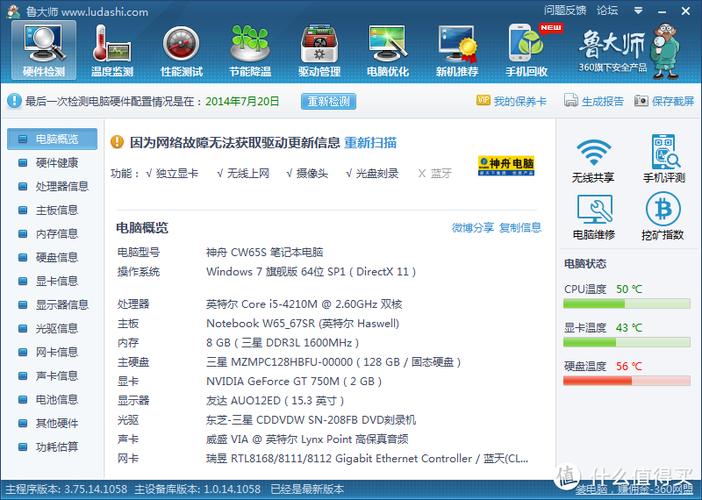Click 保存截屏 to save screenshot
This screenshot has width=702, height=500.
664,101
